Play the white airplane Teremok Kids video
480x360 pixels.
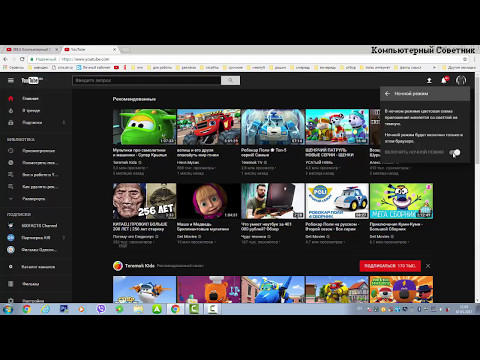(x=144, y=289)
